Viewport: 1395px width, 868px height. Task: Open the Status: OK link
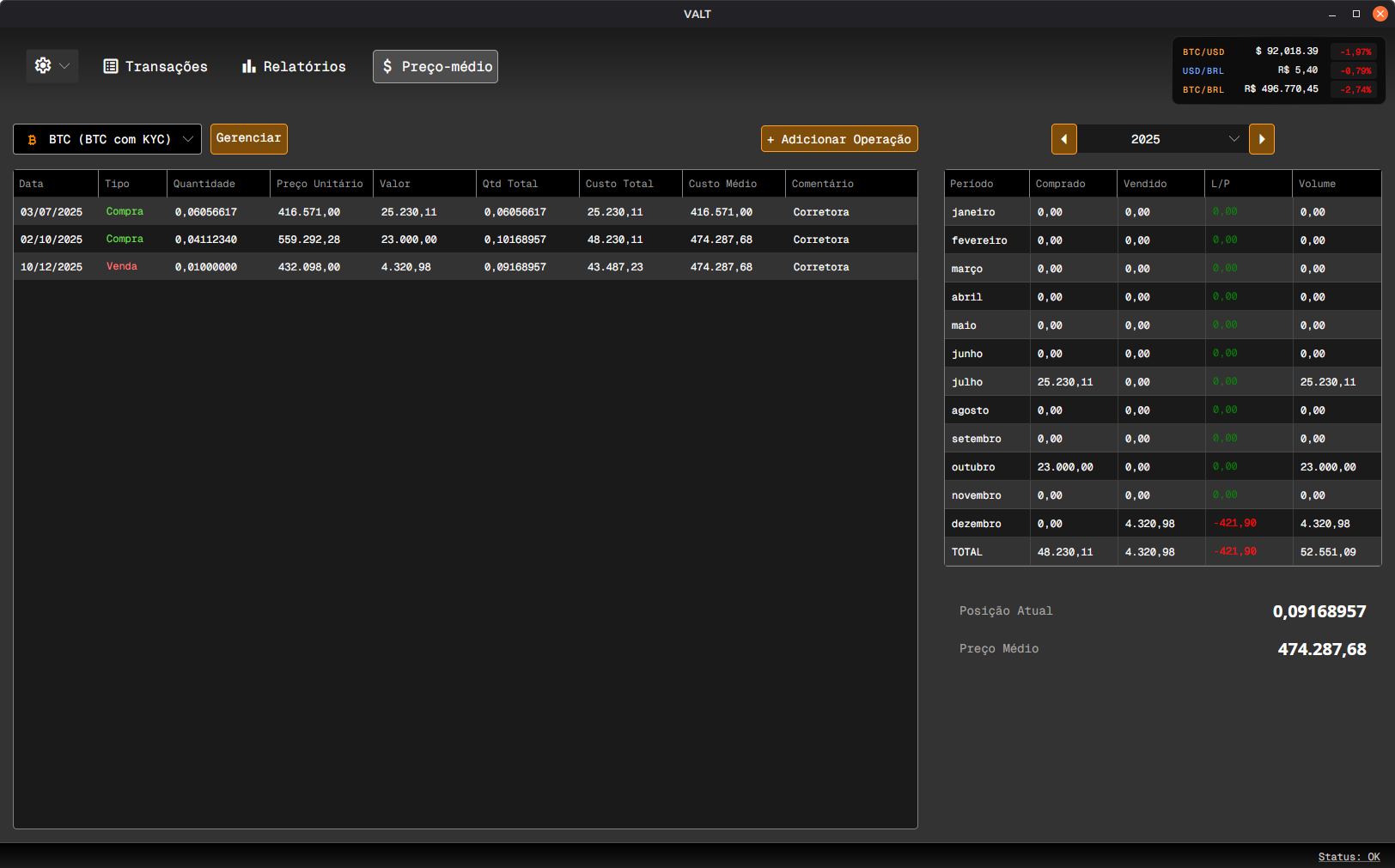tap(1349, 857)
